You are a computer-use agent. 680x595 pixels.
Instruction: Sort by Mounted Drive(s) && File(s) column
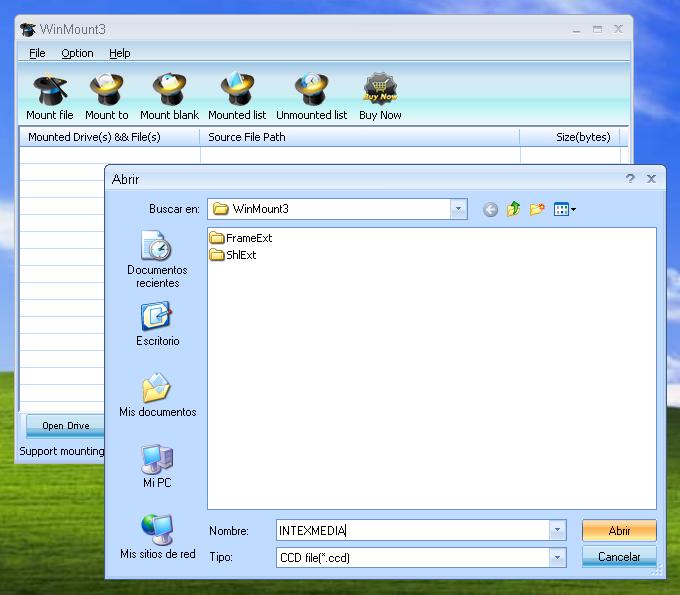point(109,137)
